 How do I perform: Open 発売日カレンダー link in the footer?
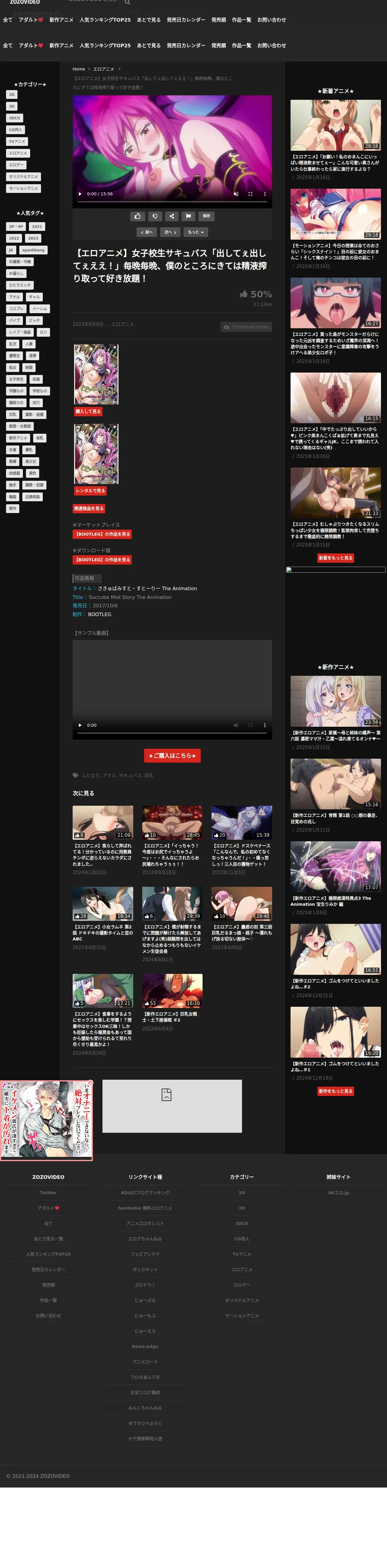point(48,1269)
